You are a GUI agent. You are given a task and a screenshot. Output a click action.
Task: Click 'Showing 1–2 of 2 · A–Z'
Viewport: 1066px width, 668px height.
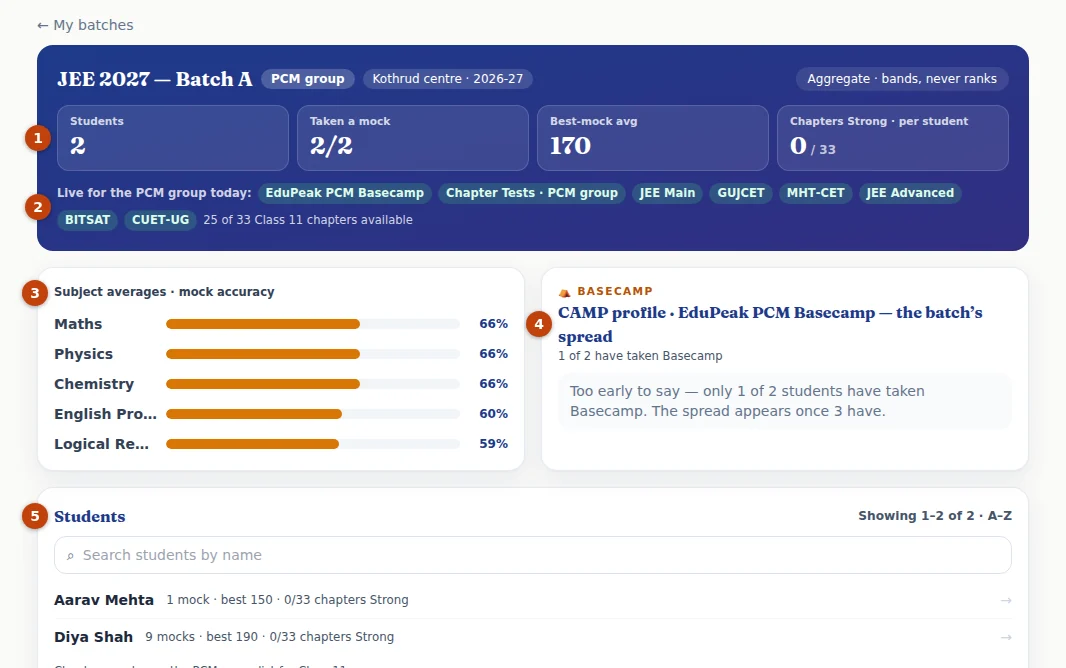click(x=935, y=516)
